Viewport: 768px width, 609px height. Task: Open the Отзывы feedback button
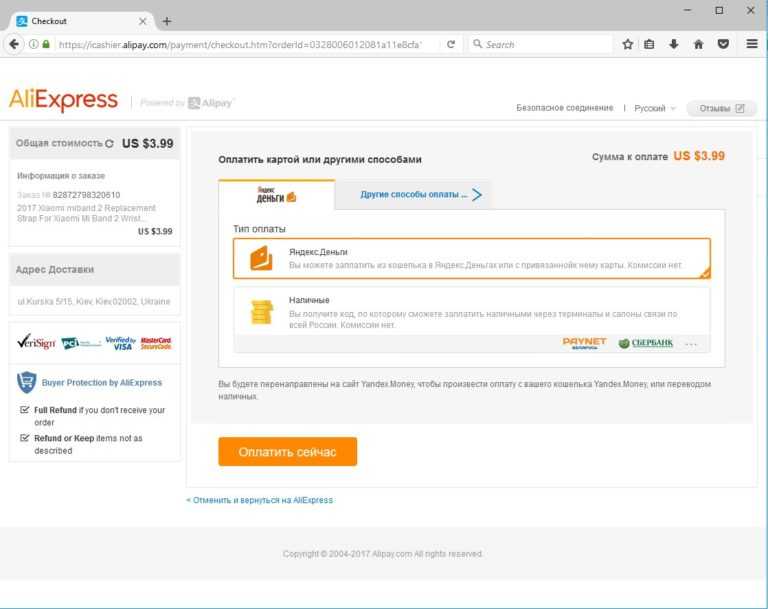721,108
